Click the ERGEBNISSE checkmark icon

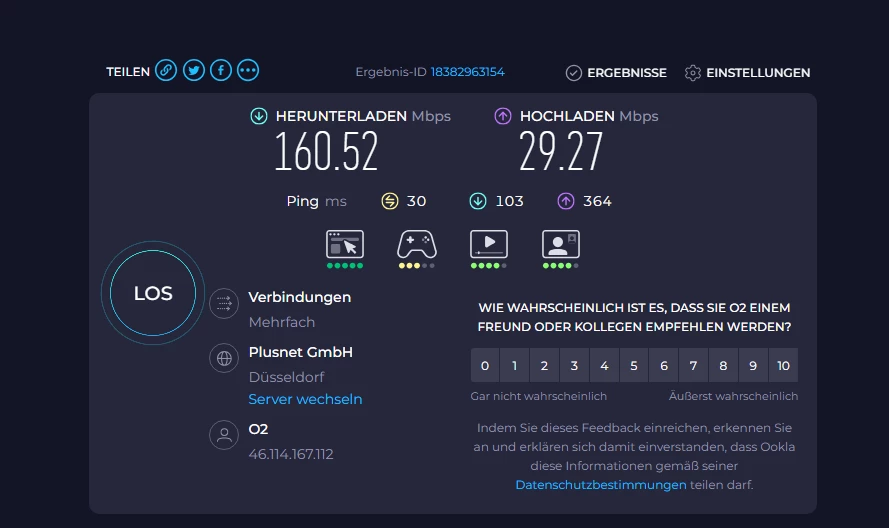tap(574, 73)
